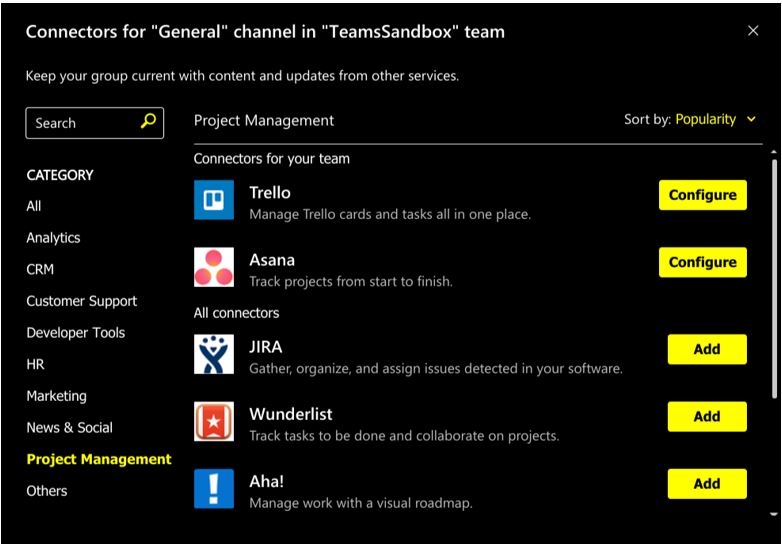This screenshot has height=544, width=782.
Task: Click the 'Project Management' list heading
Action: 264,120
